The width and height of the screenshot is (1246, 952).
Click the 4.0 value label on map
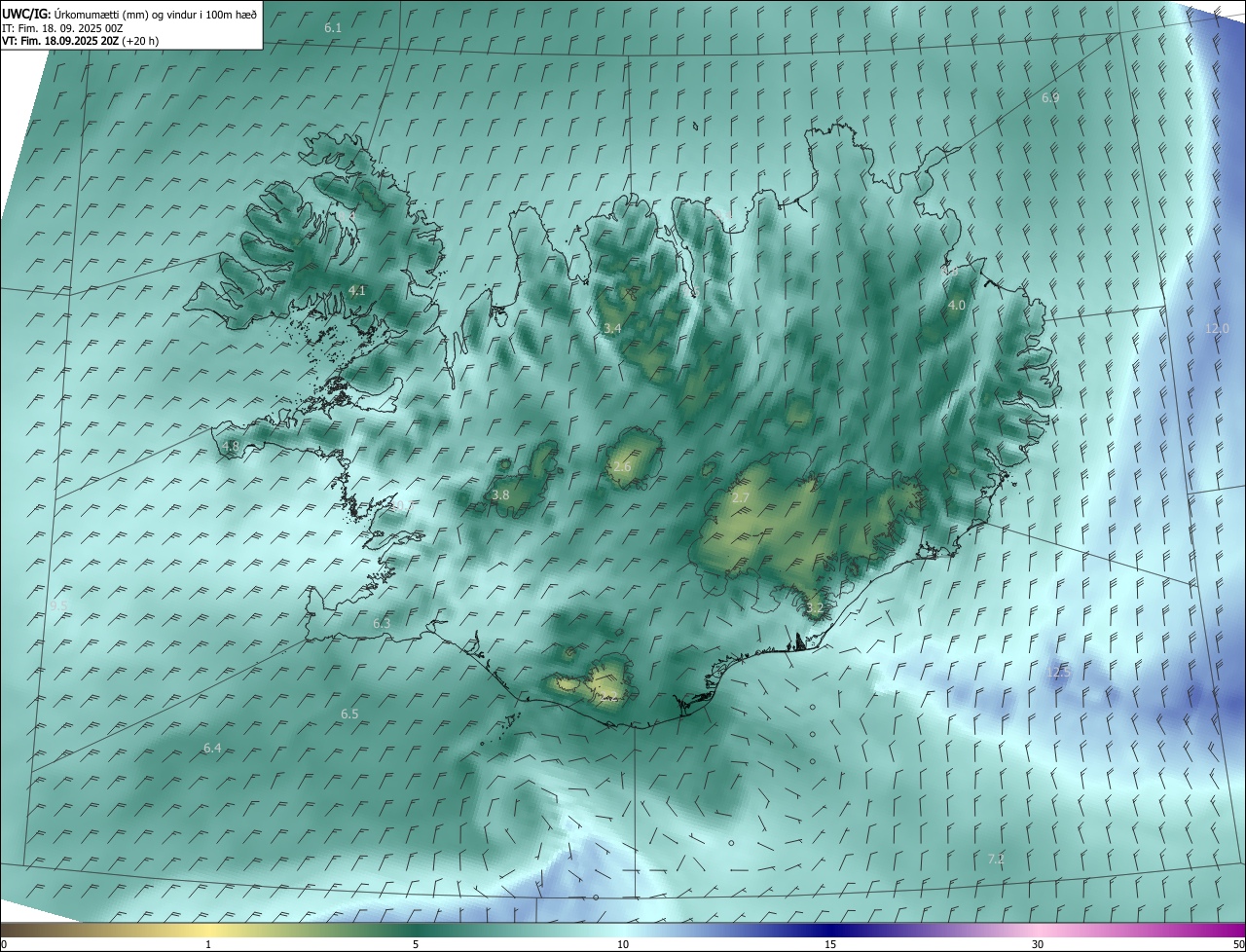pyautogui.click(x=956, y=305)
